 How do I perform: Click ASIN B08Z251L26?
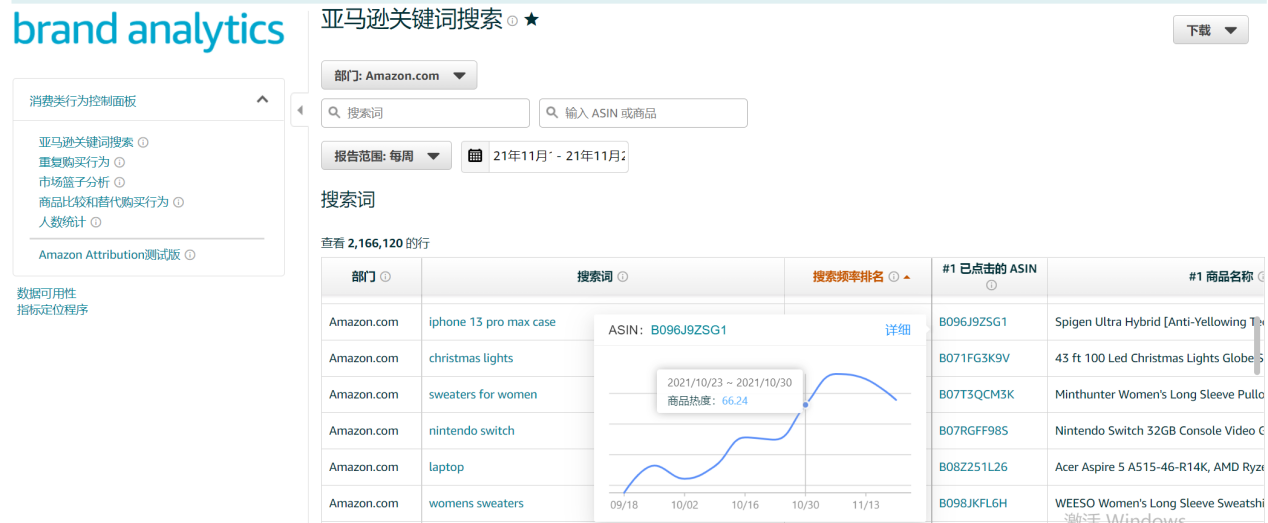[973, 467]
